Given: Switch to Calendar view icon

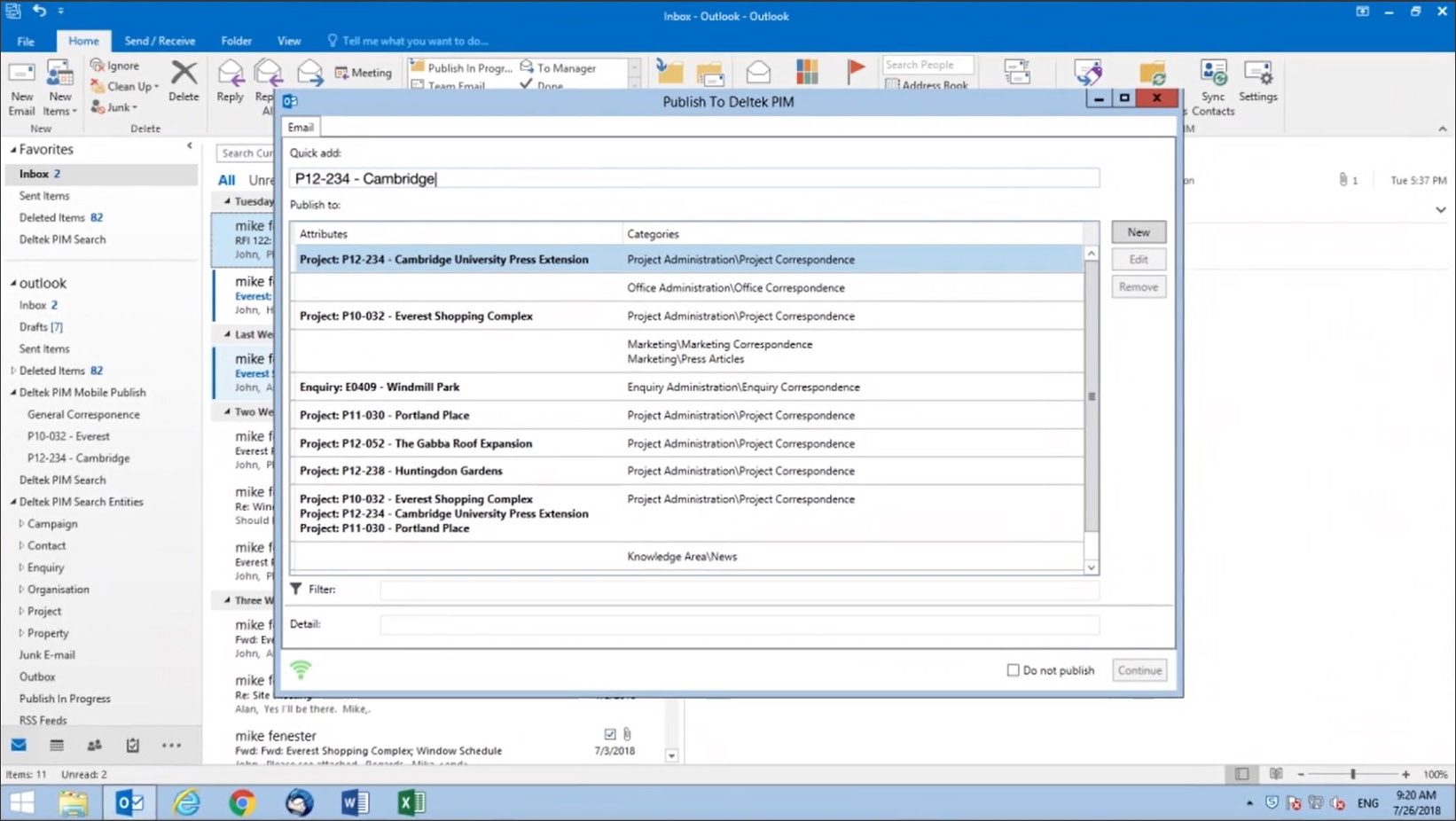Looking at the screenshot, I should [x=57, y=745].
